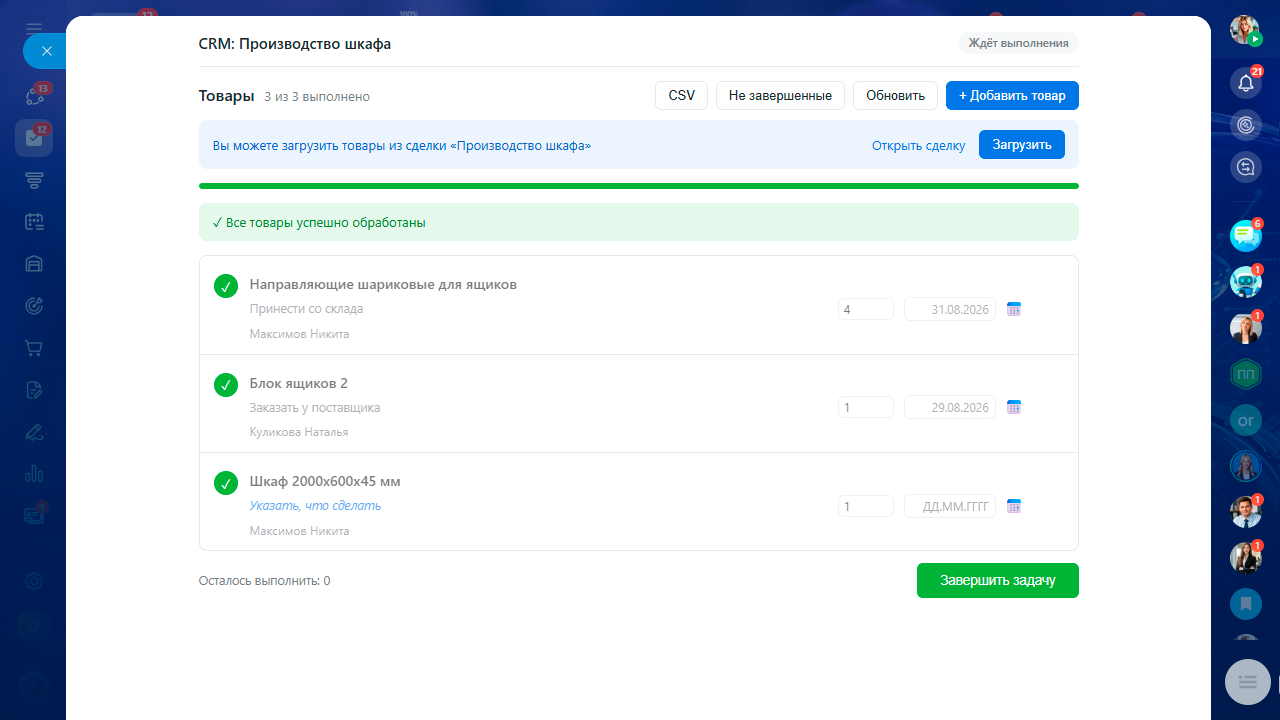Finish task with Завершить задачу button
Image resolution: width=1280 pixels, height=720 pixels.
[997, 581]
